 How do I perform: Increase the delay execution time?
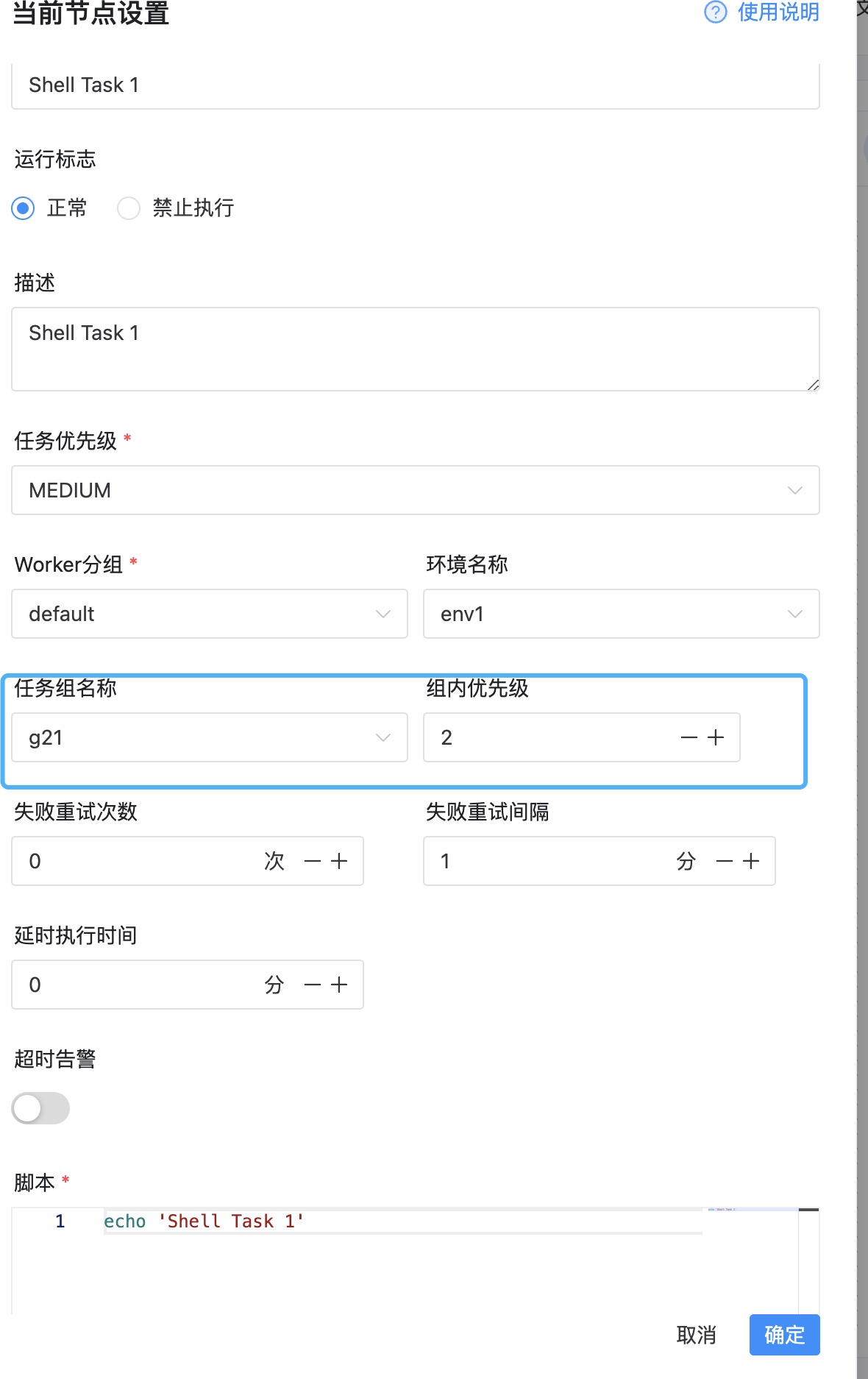click(x=339, y=985)
